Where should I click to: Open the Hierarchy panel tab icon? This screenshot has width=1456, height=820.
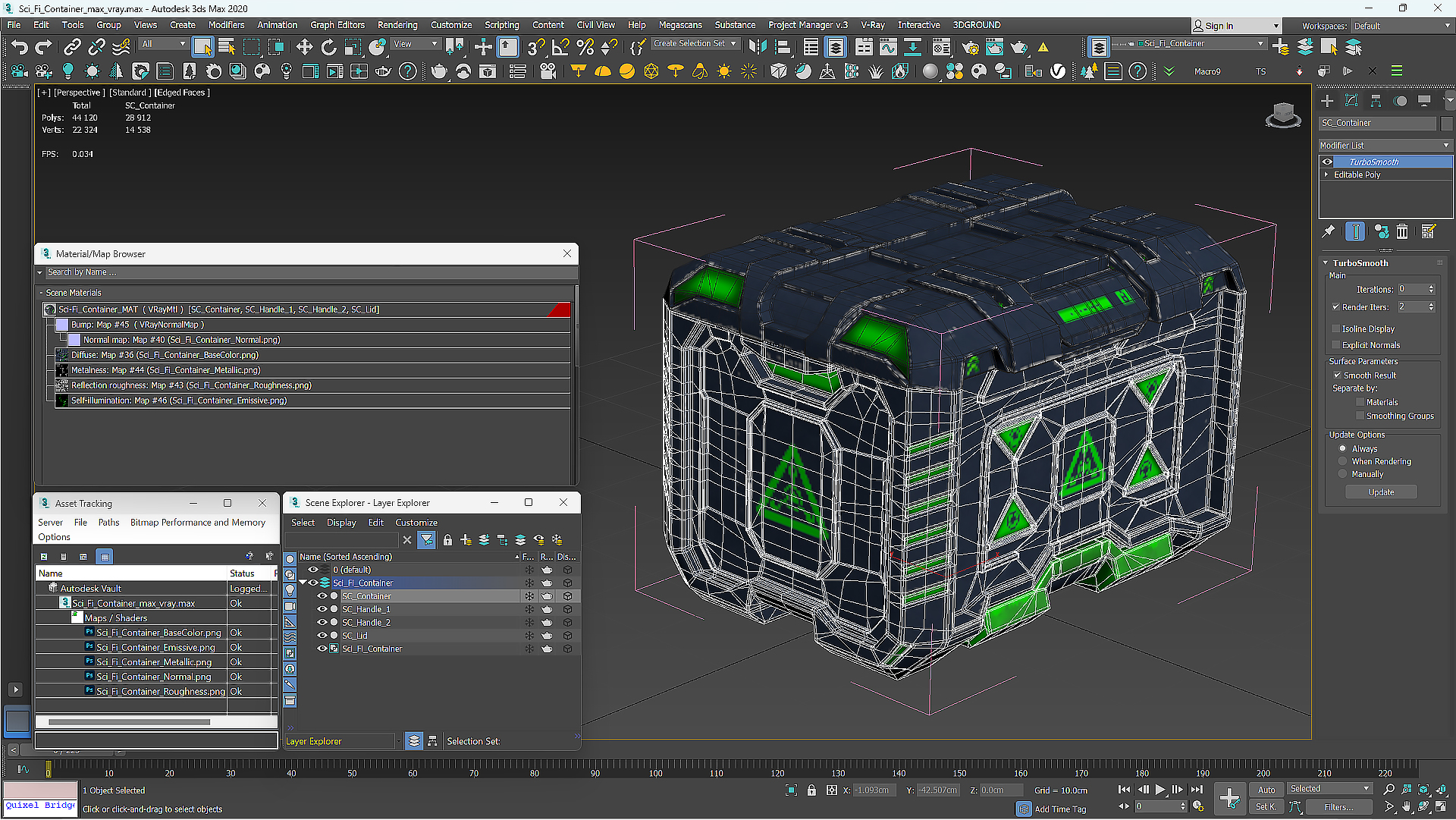1376,100
